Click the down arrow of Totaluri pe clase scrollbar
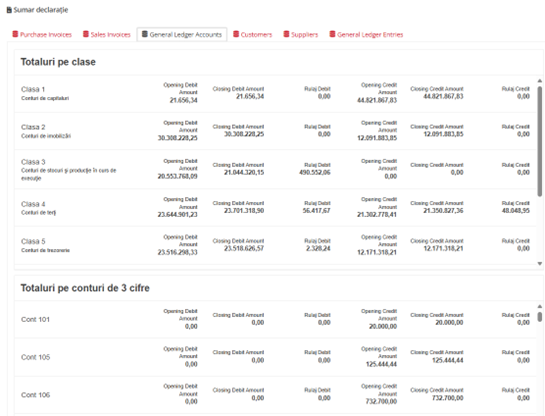 [x=539, y=264]
